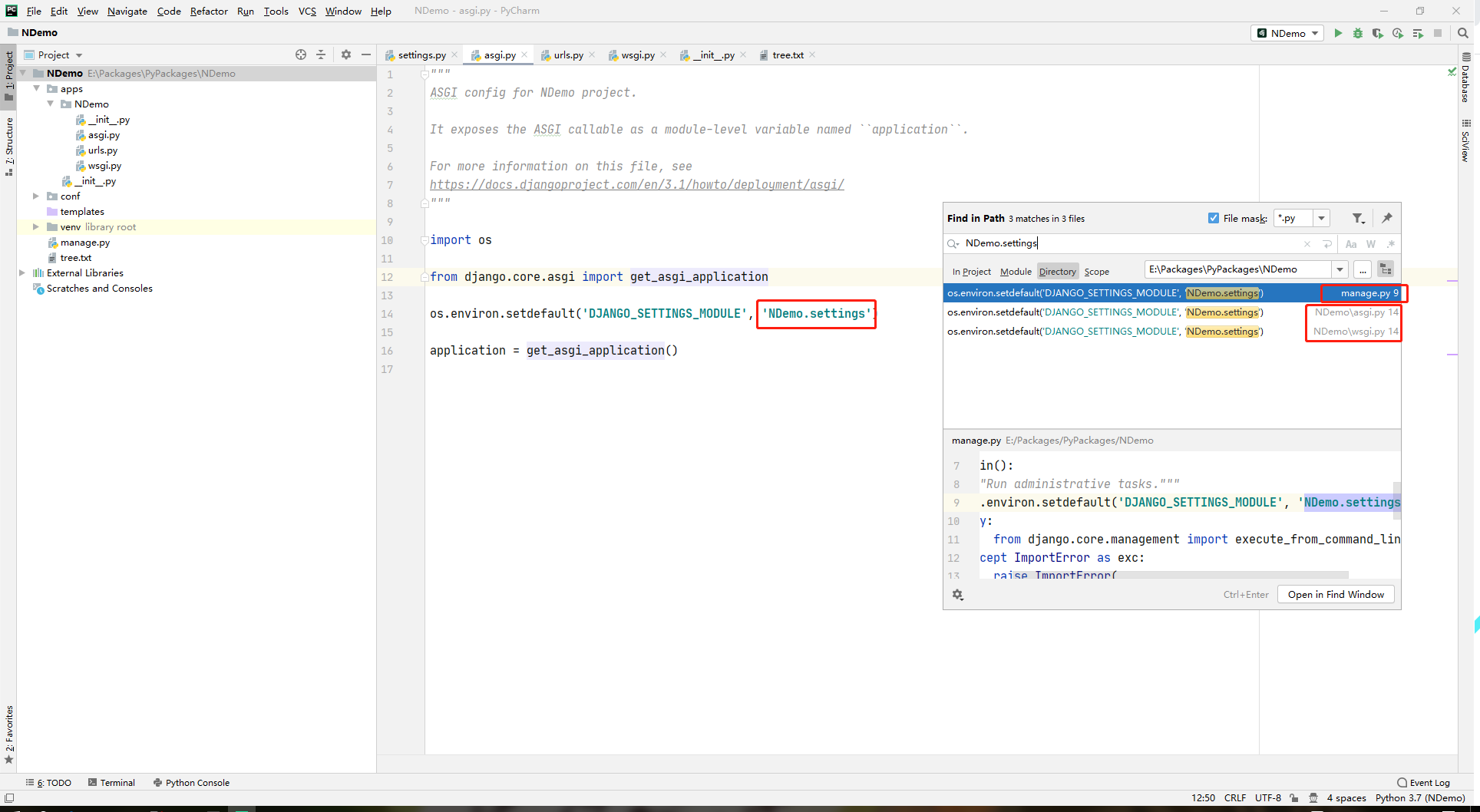Click the Search Everywhere magnifier icon
Screen dimensions: 1480x812
(1462, 33)
